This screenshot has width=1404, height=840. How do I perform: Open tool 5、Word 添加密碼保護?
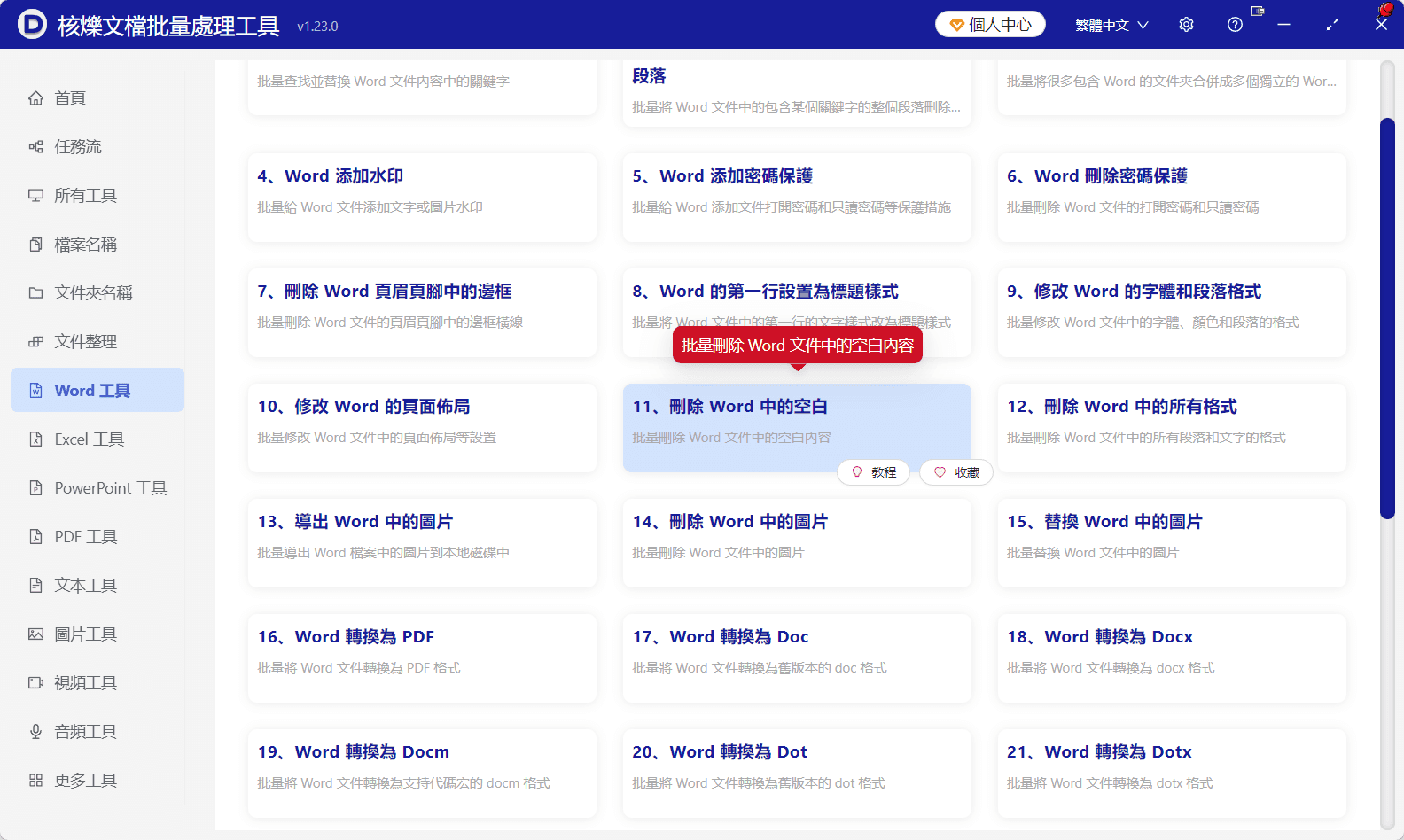(797, 198)
